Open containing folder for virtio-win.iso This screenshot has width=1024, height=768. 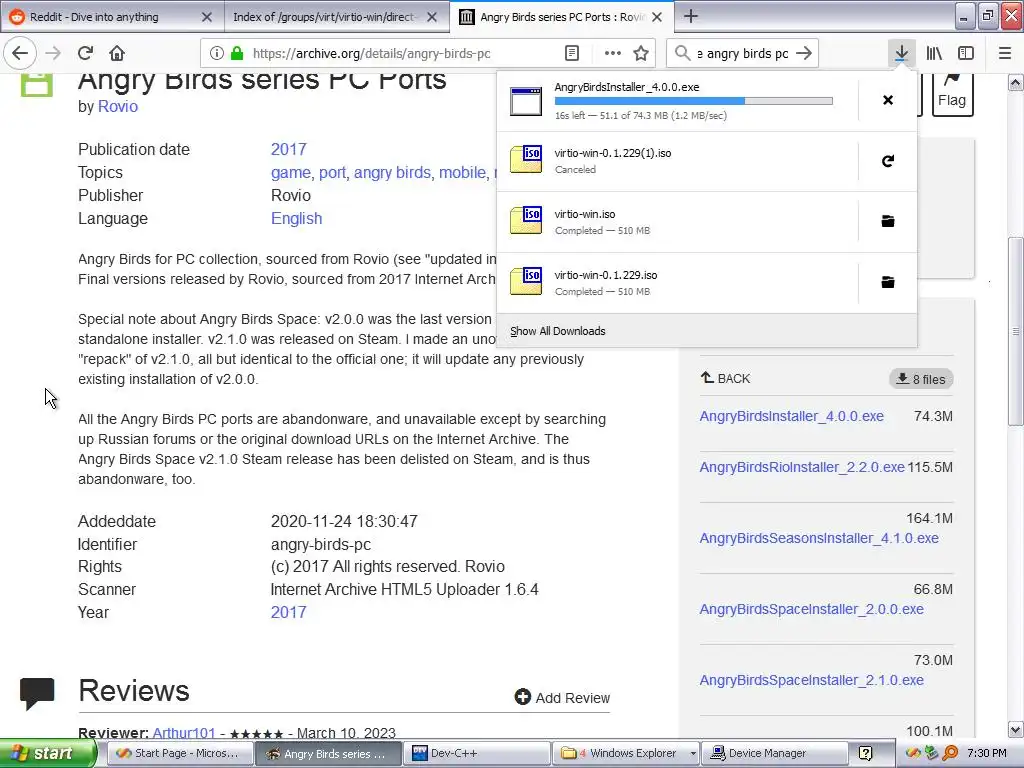click(x=888, y=221)
